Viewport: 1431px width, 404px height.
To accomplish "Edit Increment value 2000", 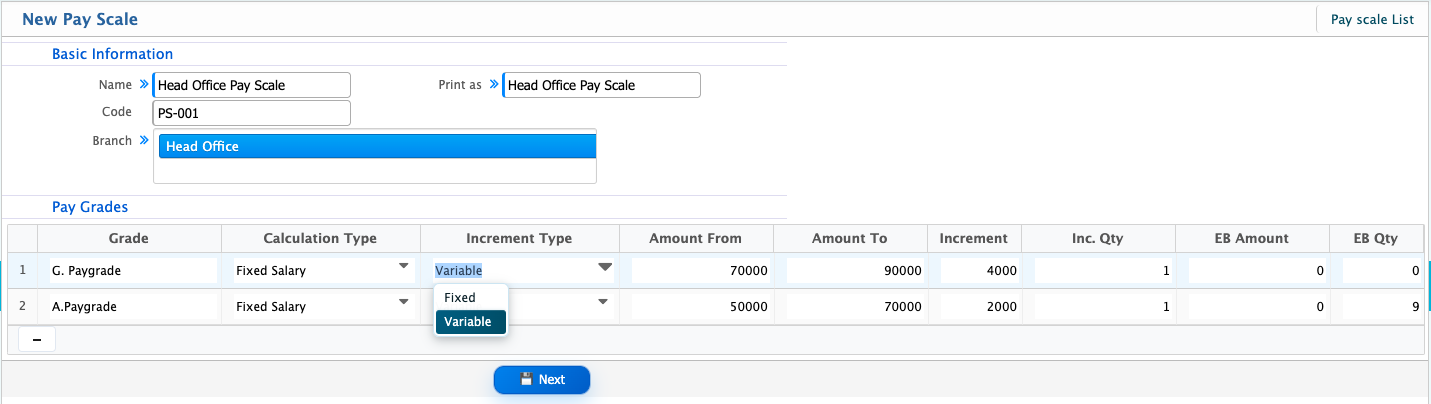I will click(x=980, y=307).
